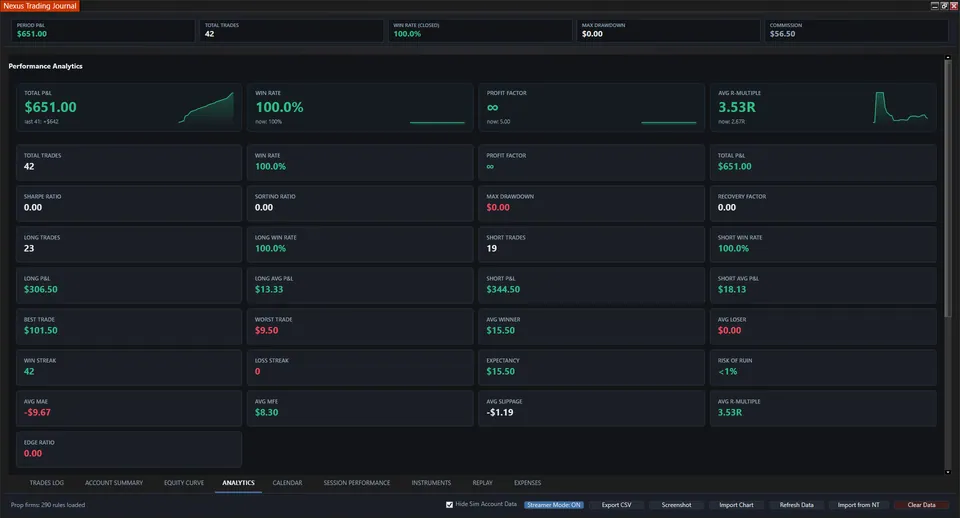Click the Sortino Ratio 0.00 value
This screenshot has height=518, width=960.
264,207
